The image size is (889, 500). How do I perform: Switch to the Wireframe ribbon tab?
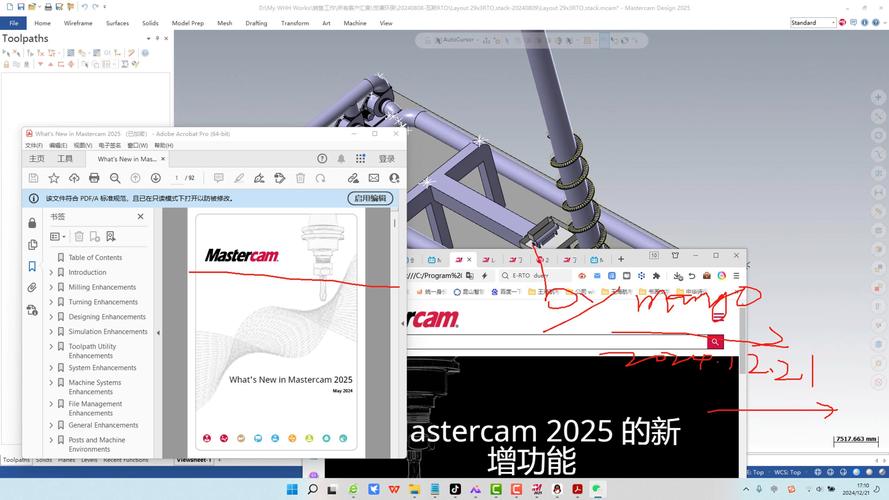coord(78,23)
